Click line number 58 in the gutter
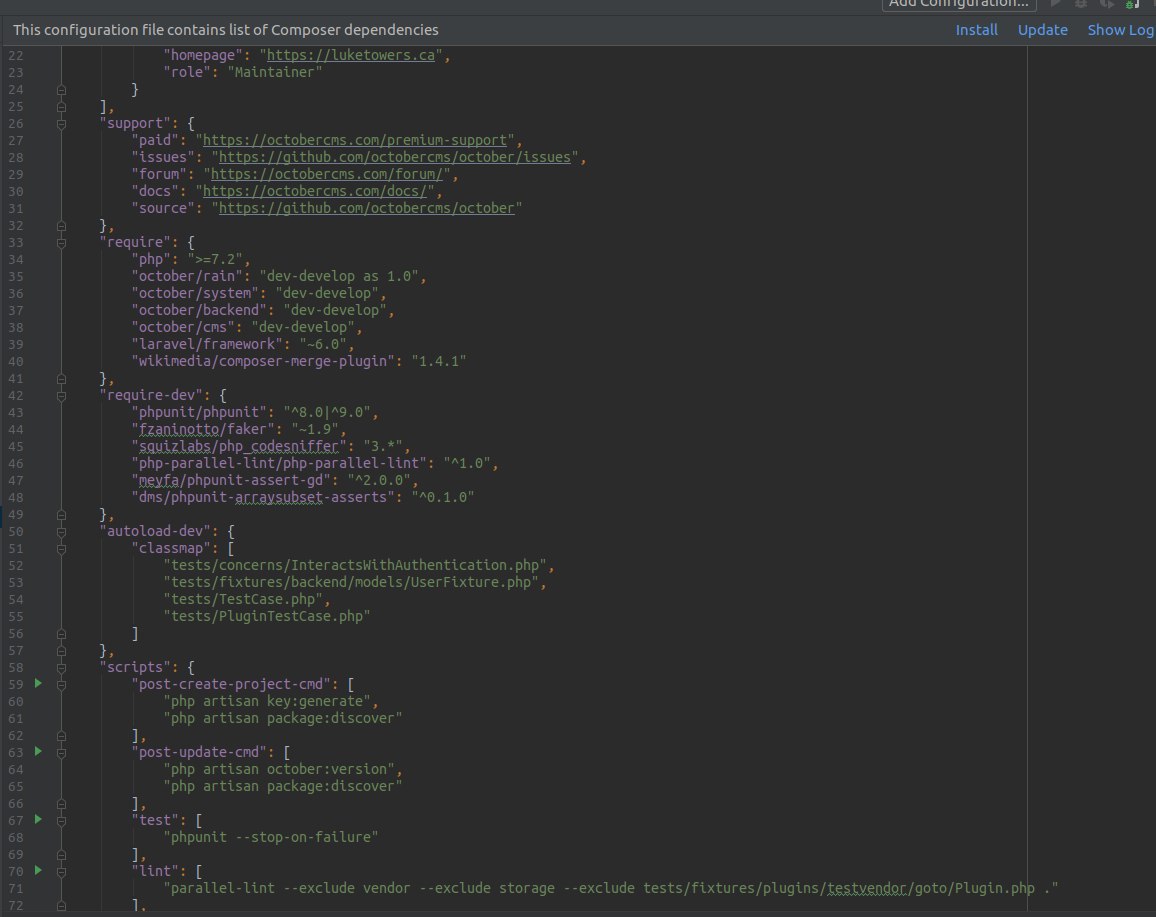This screenshot has height=917, width=1156. click(x=15, y=667)
